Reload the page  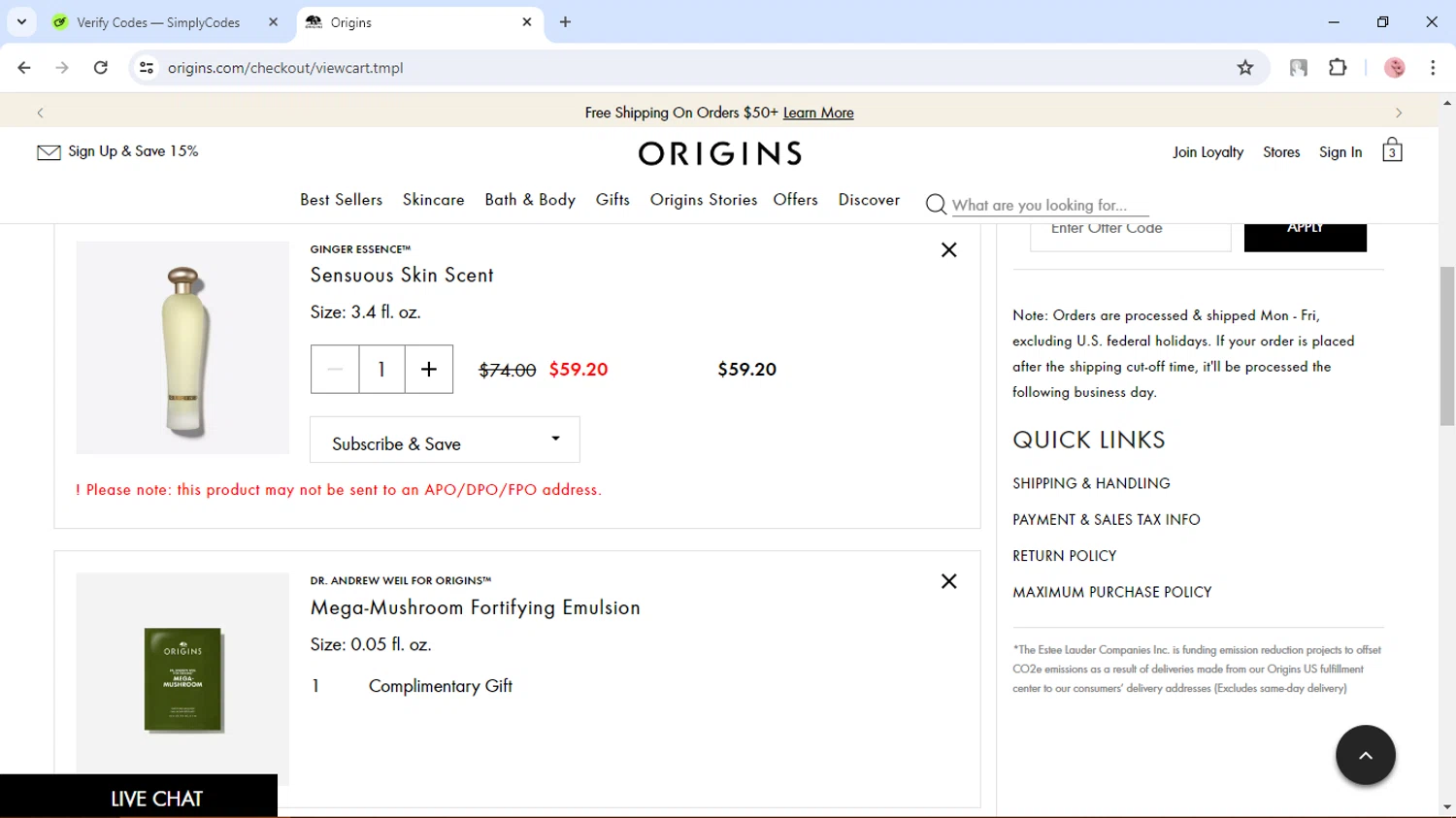click(x=100, y=67)
